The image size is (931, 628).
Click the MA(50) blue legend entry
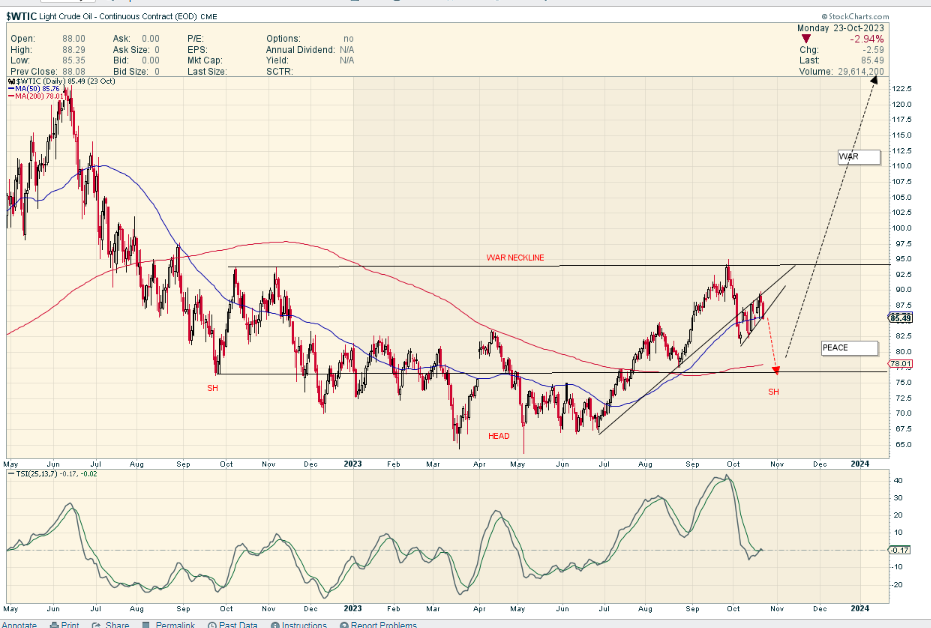click(37, 89)
